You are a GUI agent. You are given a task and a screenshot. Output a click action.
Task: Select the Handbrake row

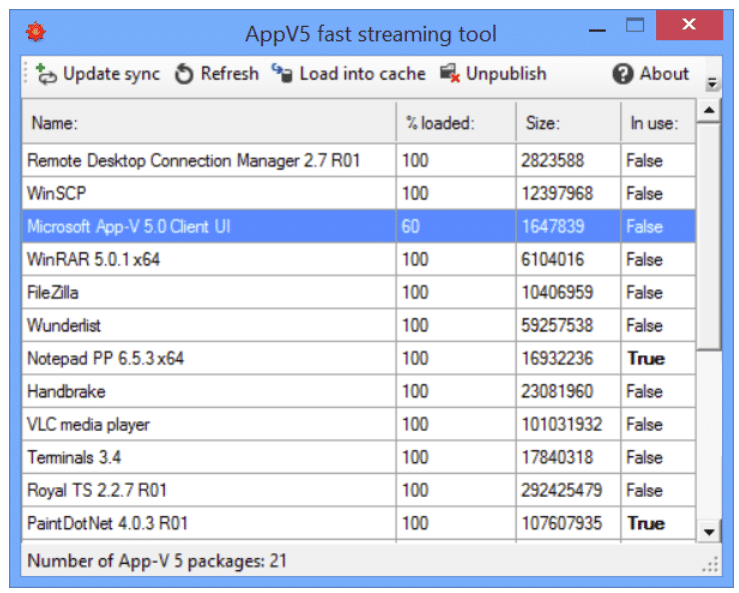coord(359,392)
